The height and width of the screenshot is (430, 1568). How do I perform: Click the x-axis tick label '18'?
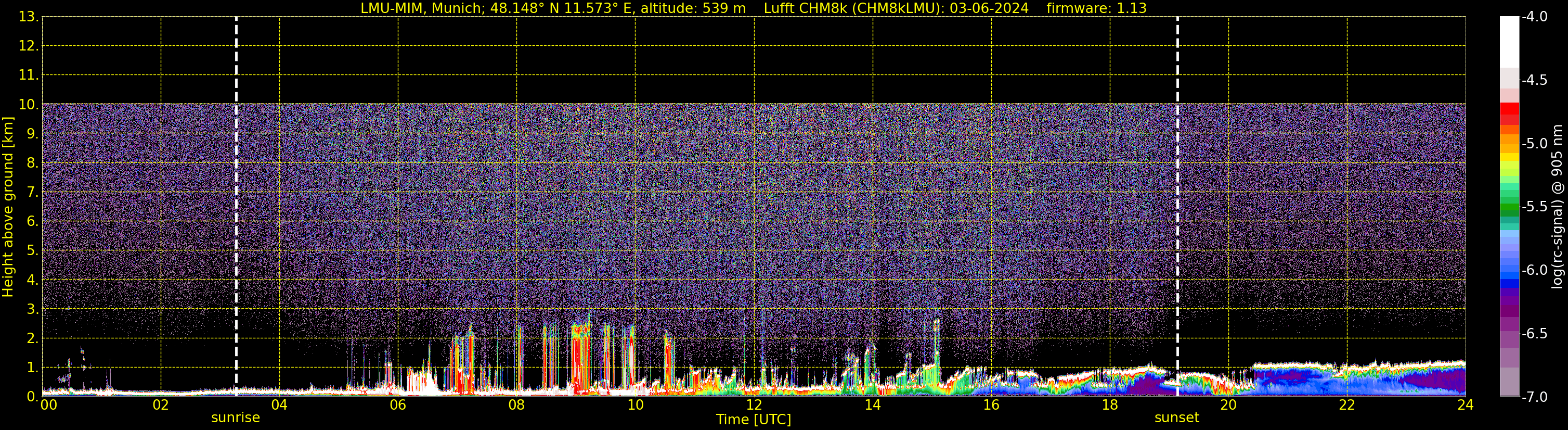pyautogui.click(x=1110, y=405)
